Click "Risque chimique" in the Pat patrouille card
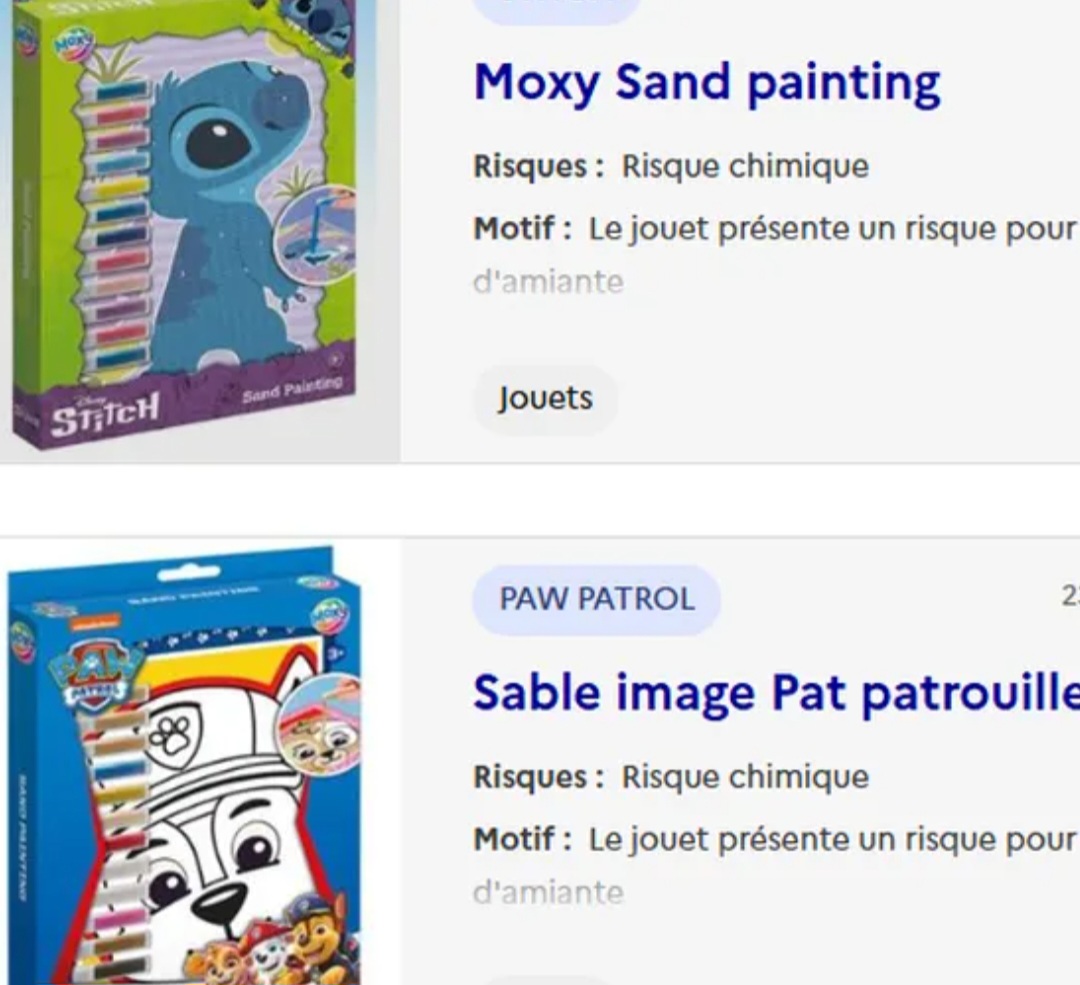 745,777
